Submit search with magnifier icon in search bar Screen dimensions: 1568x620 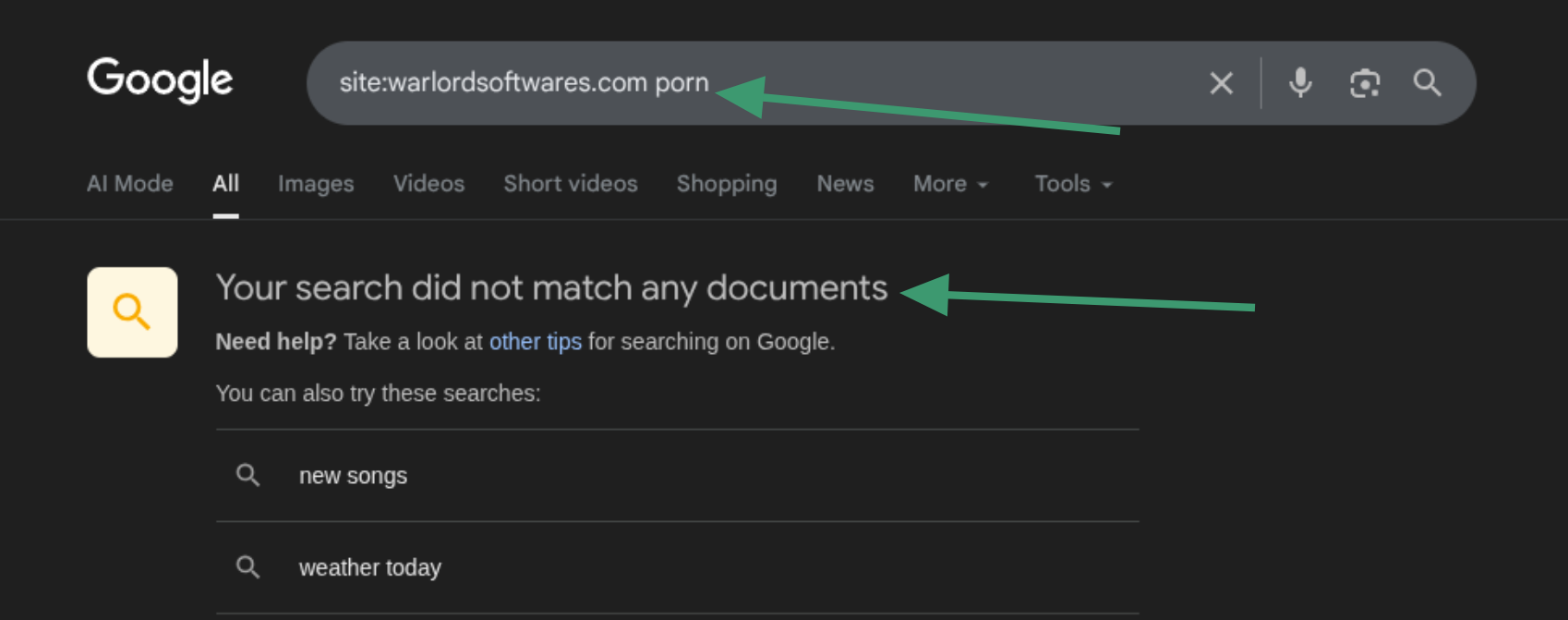tap(1427, 83)
